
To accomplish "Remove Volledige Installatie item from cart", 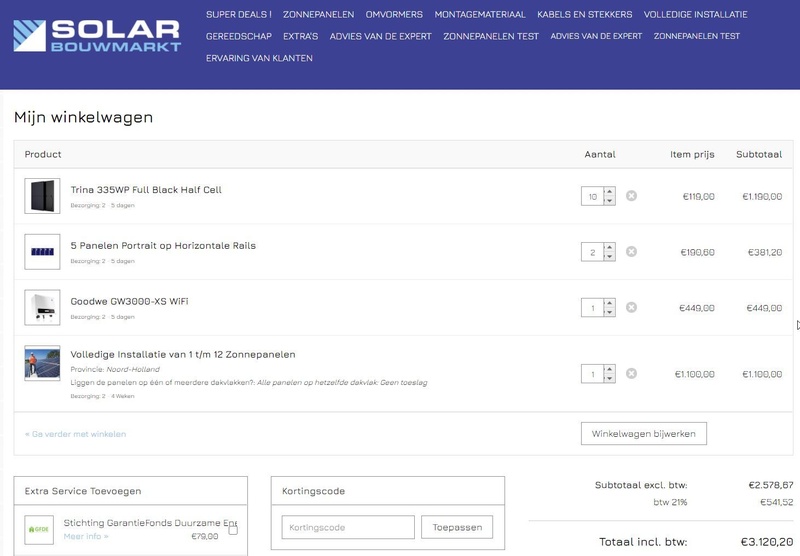I will click(x=631, y=373).
